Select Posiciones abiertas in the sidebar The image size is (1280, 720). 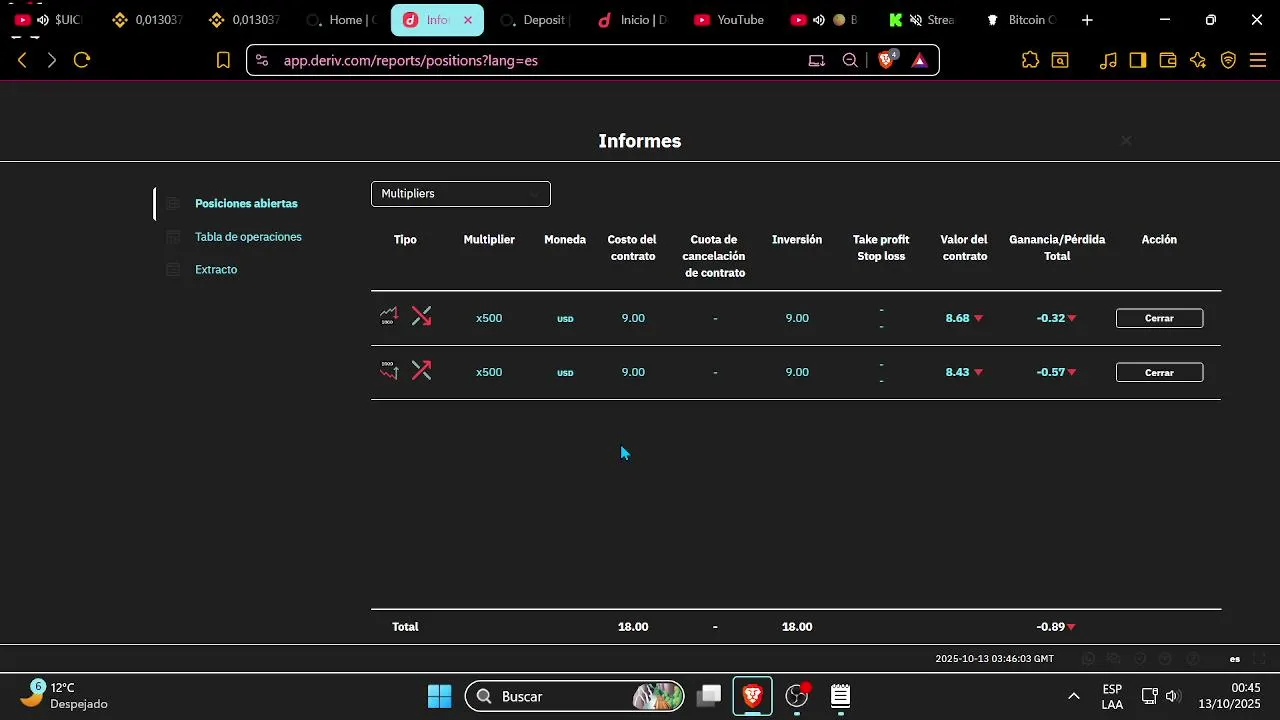coord(246,203)
